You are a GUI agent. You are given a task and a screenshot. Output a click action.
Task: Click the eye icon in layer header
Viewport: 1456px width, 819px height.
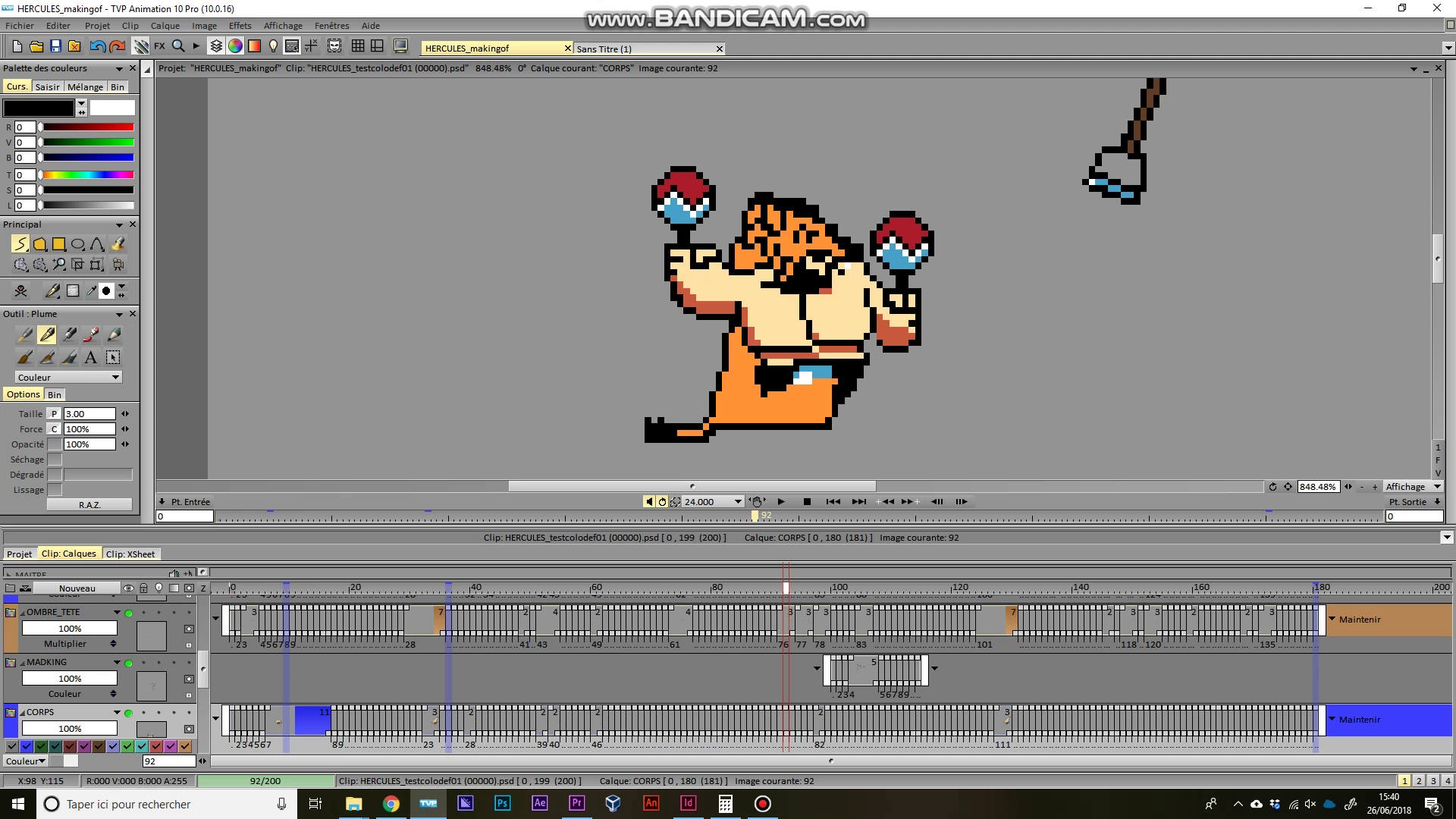click(128, 588)
